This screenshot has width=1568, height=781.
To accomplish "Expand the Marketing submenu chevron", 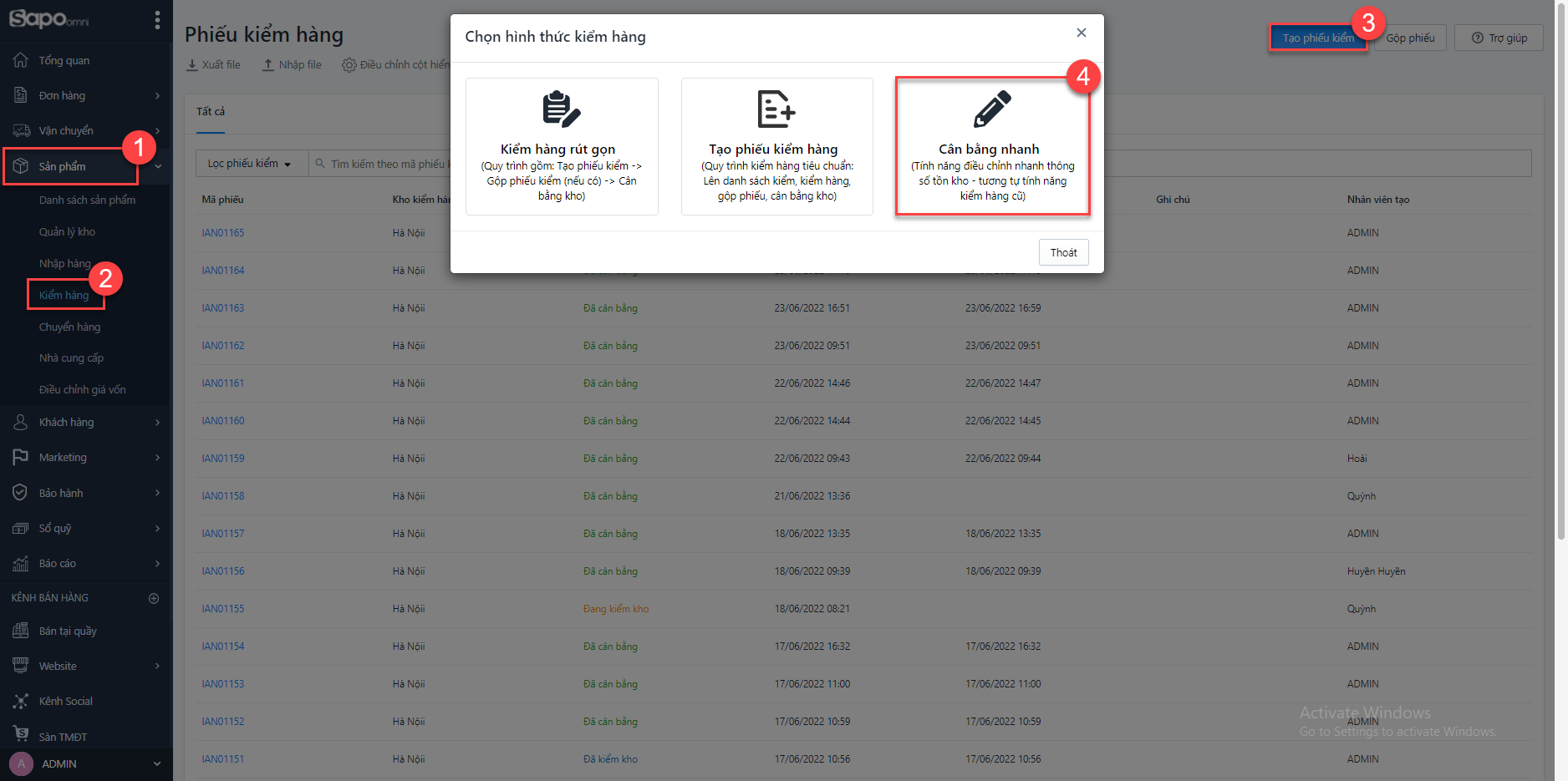I will 157,458.
